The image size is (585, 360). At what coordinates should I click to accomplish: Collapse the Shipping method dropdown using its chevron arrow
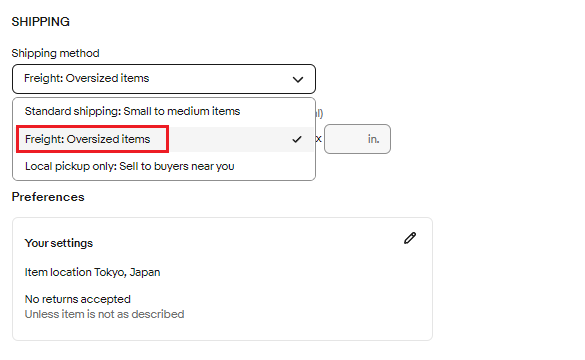click(298, 79)
